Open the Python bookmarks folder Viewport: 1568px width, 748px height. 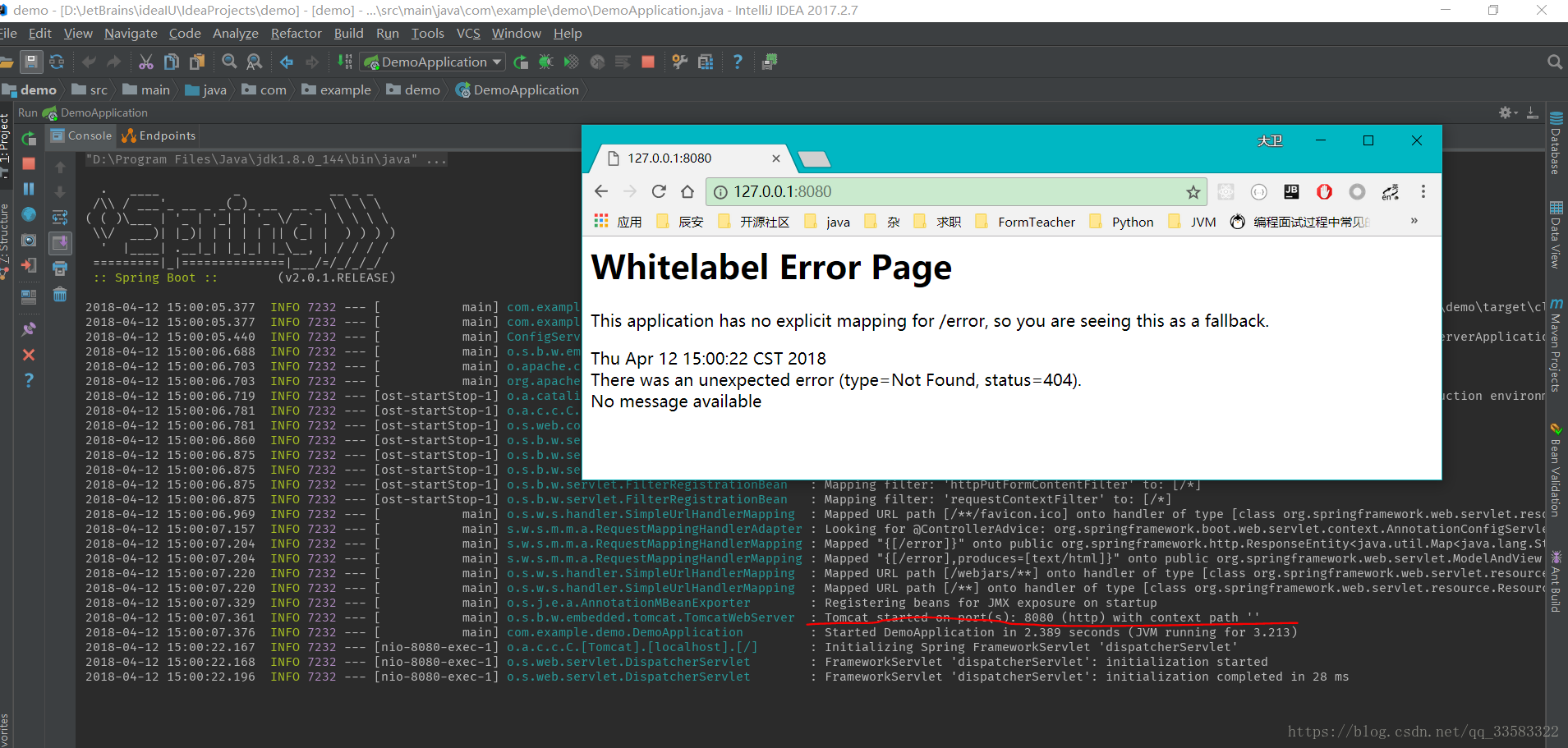click(x=1122, y=222)
